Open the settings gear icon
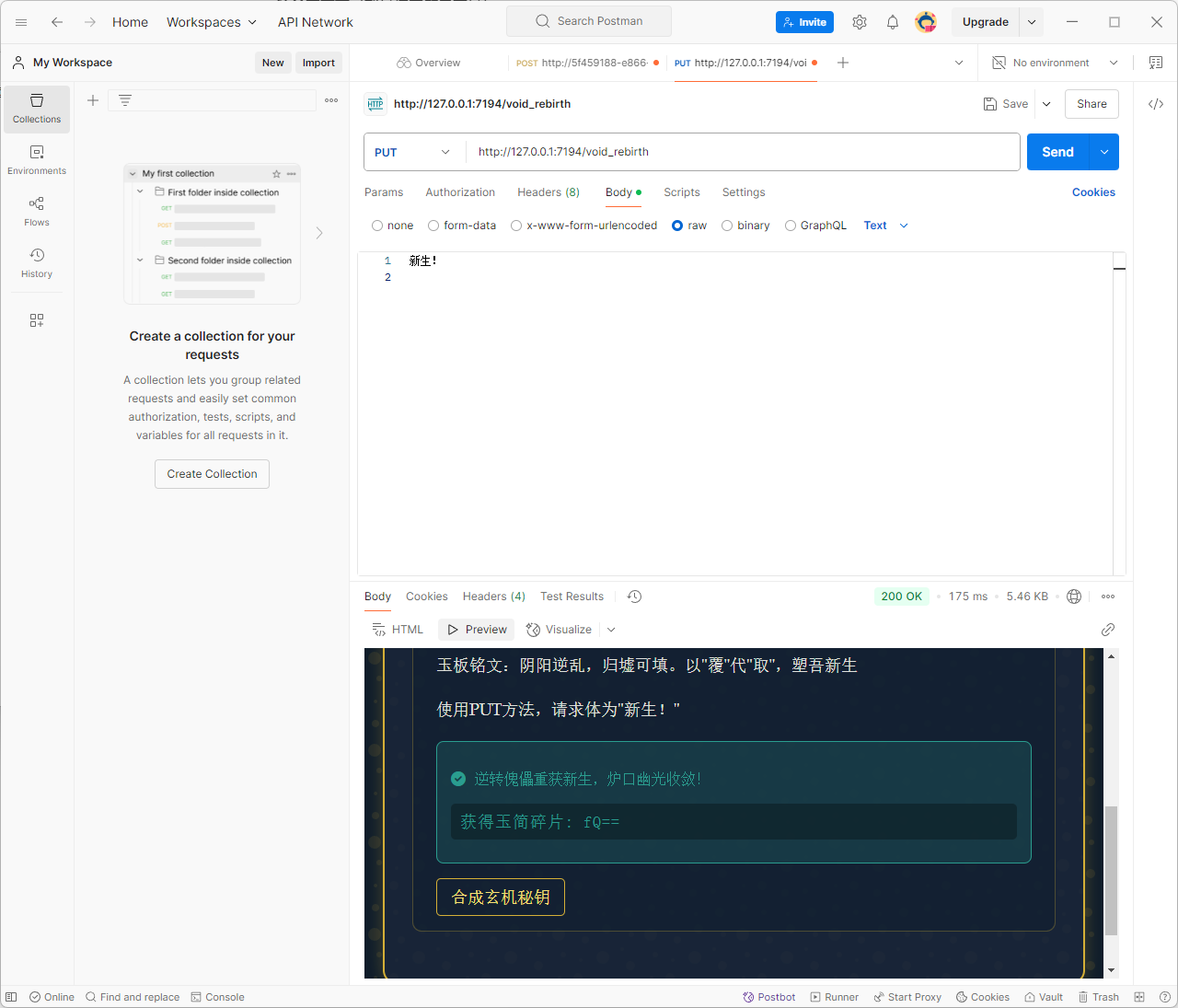 tap(859, 22)
